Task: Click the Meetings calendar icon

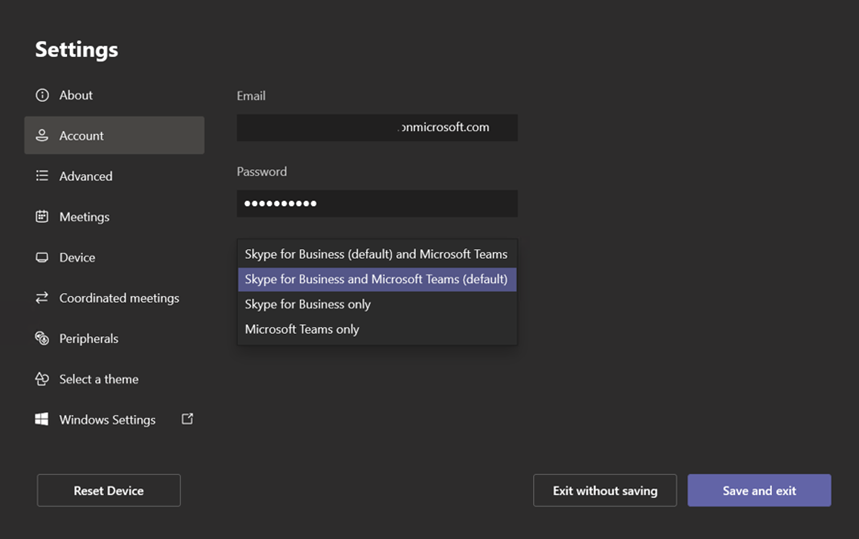Action: coord(42,216)
